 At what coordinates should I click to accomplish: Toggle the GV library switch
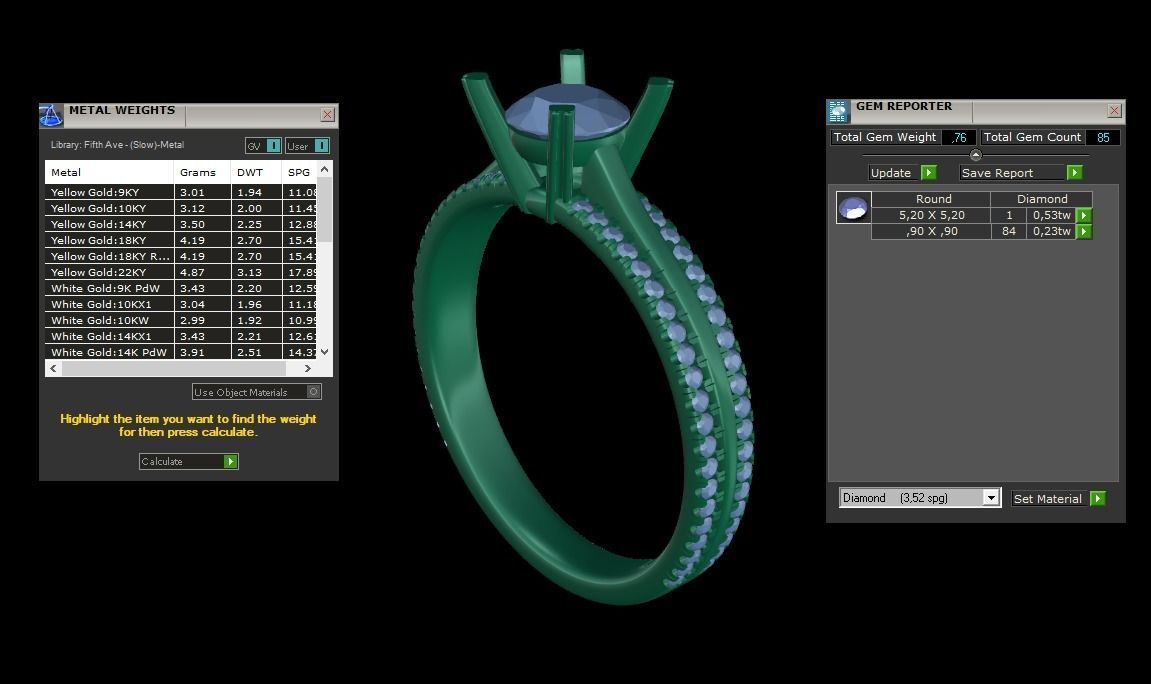point(273,145)
